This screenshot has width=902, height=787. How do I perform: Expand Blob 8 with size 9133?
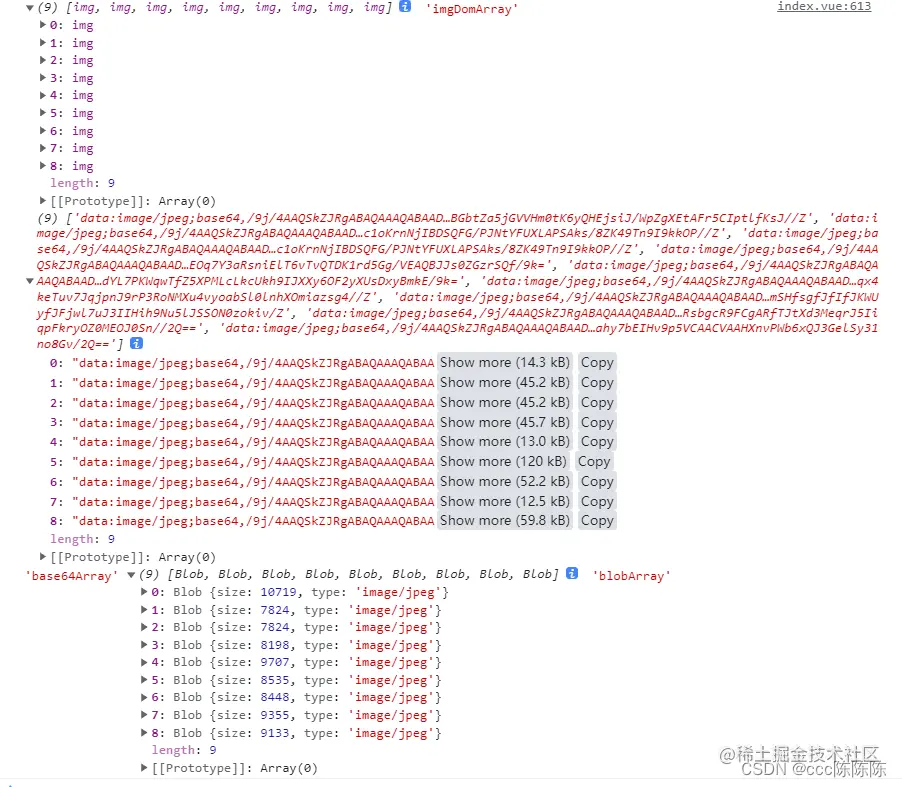tap(144, 733)
